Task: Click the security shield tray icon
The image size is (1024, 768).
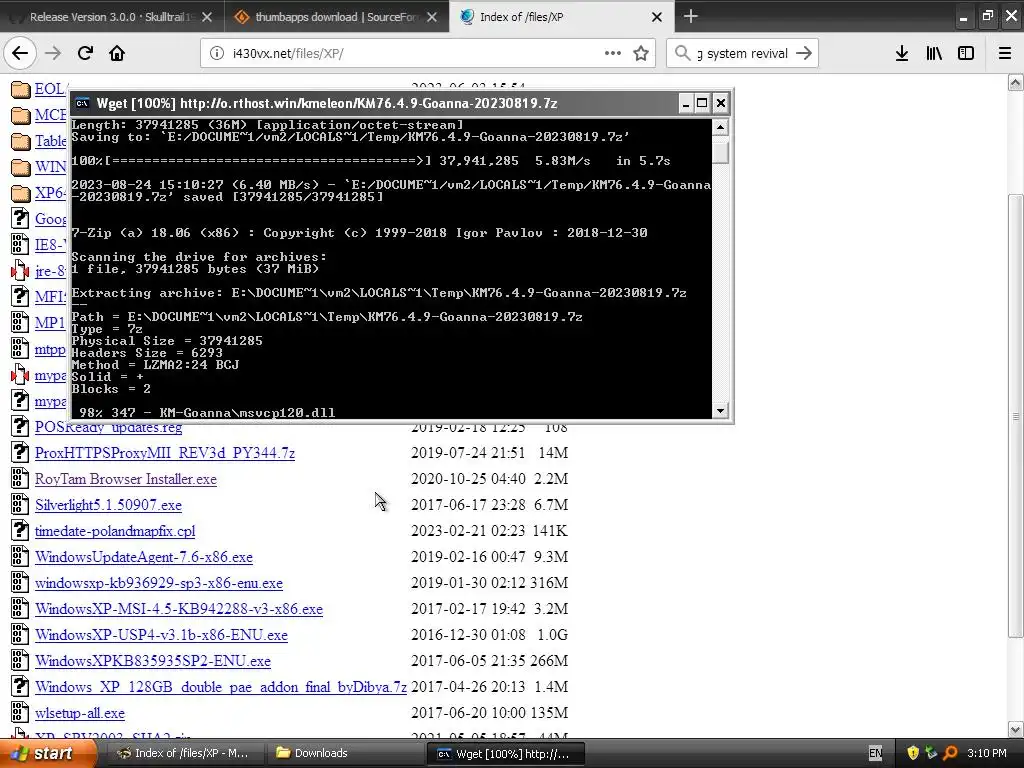Action: click(x=913, y=754)
